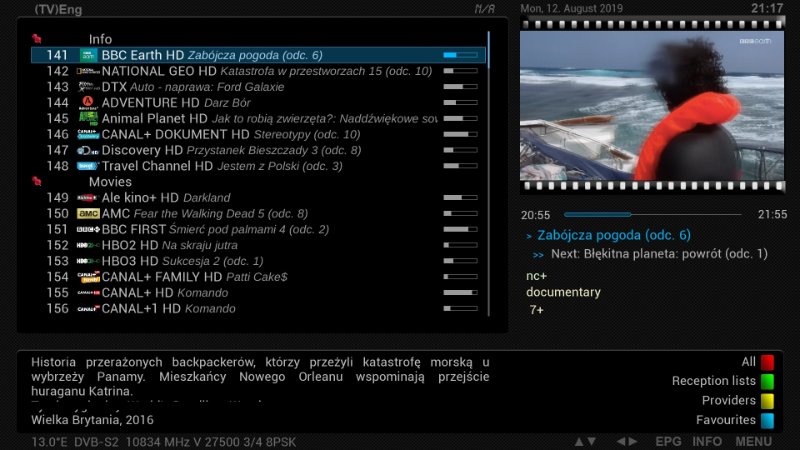The image size is (800, 450).
Task: Click the Discovery HD channel logo
Action: click(x=87, y=150)
